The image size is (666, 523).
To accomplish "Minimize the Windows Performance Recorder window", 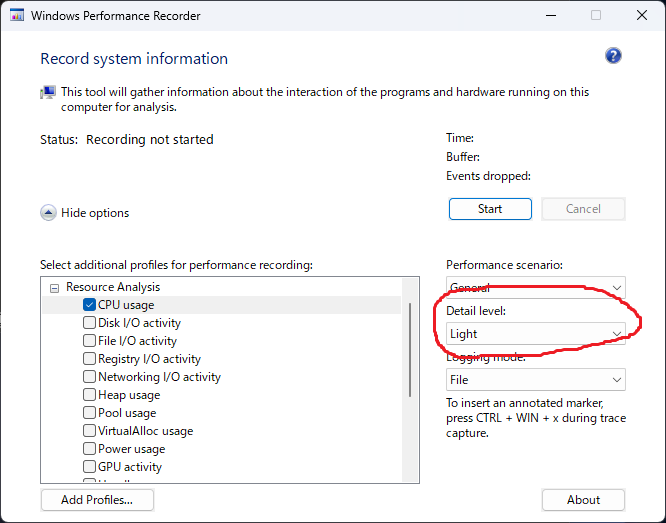I will 551,16.
